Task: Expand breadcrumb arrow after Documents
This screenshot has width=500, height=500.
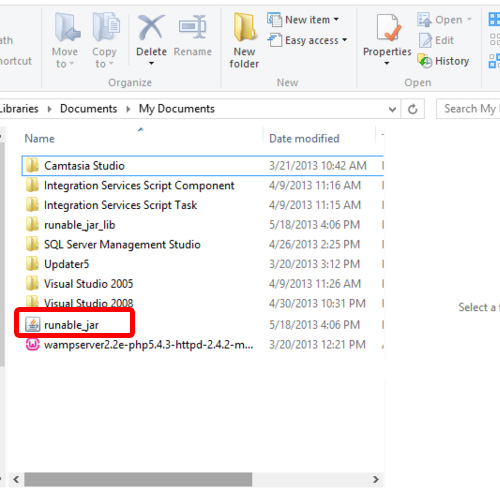Action: pos(128,109)
